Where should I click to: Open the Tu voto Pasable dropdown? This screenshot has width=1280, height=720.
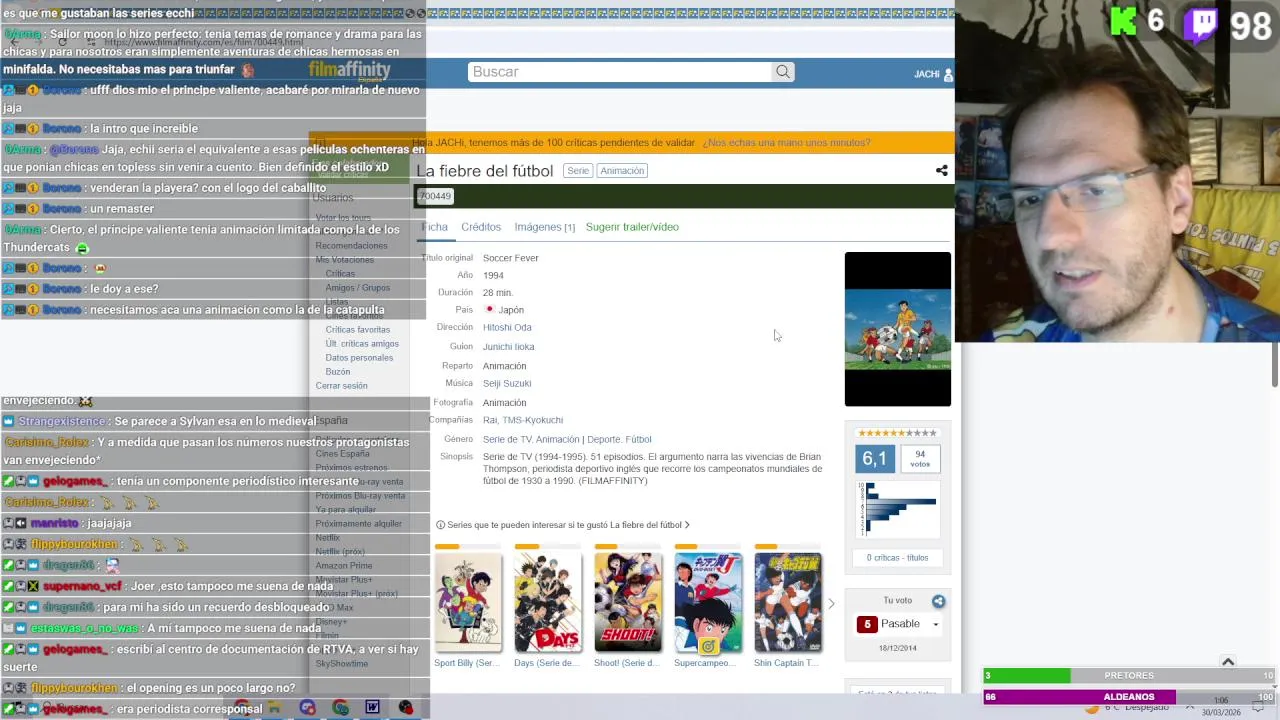pyautogui.click(x=898, y=624)
